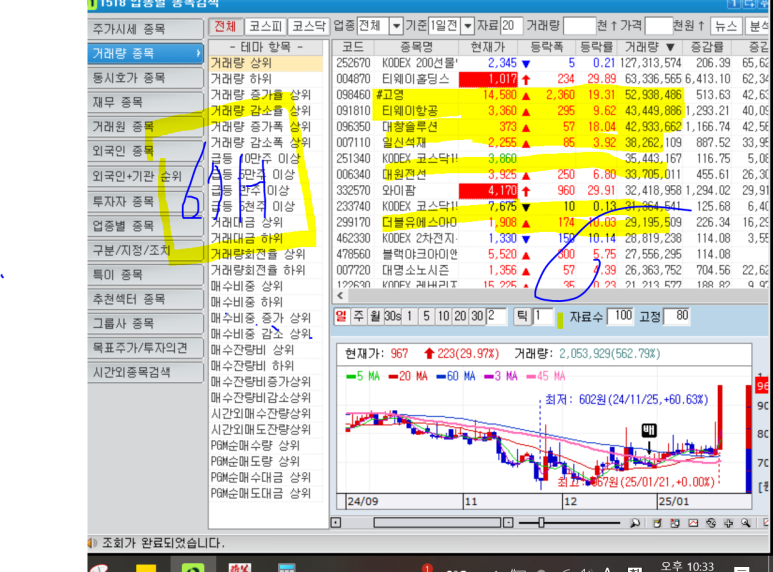Click the 60 MA legend swatch
Image resolution: width=773 pixels, height=572 pixels.
(441, 377)
